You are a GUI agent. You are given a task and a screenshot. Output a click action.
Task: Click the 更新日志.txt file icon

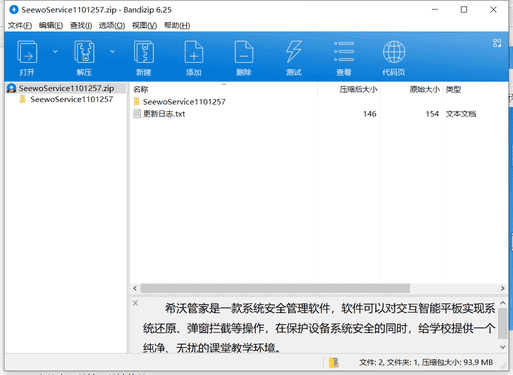[137, 114]
